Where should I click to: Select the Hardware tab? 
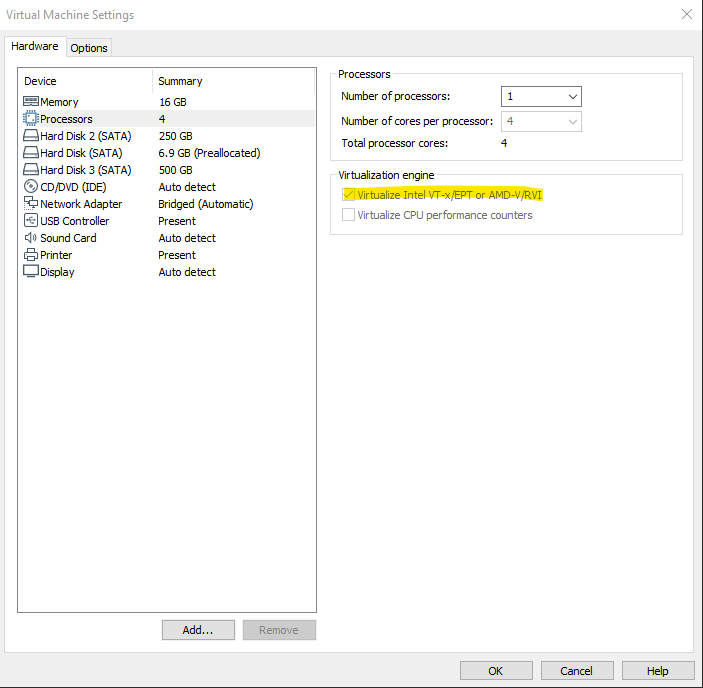pos(35,47)
